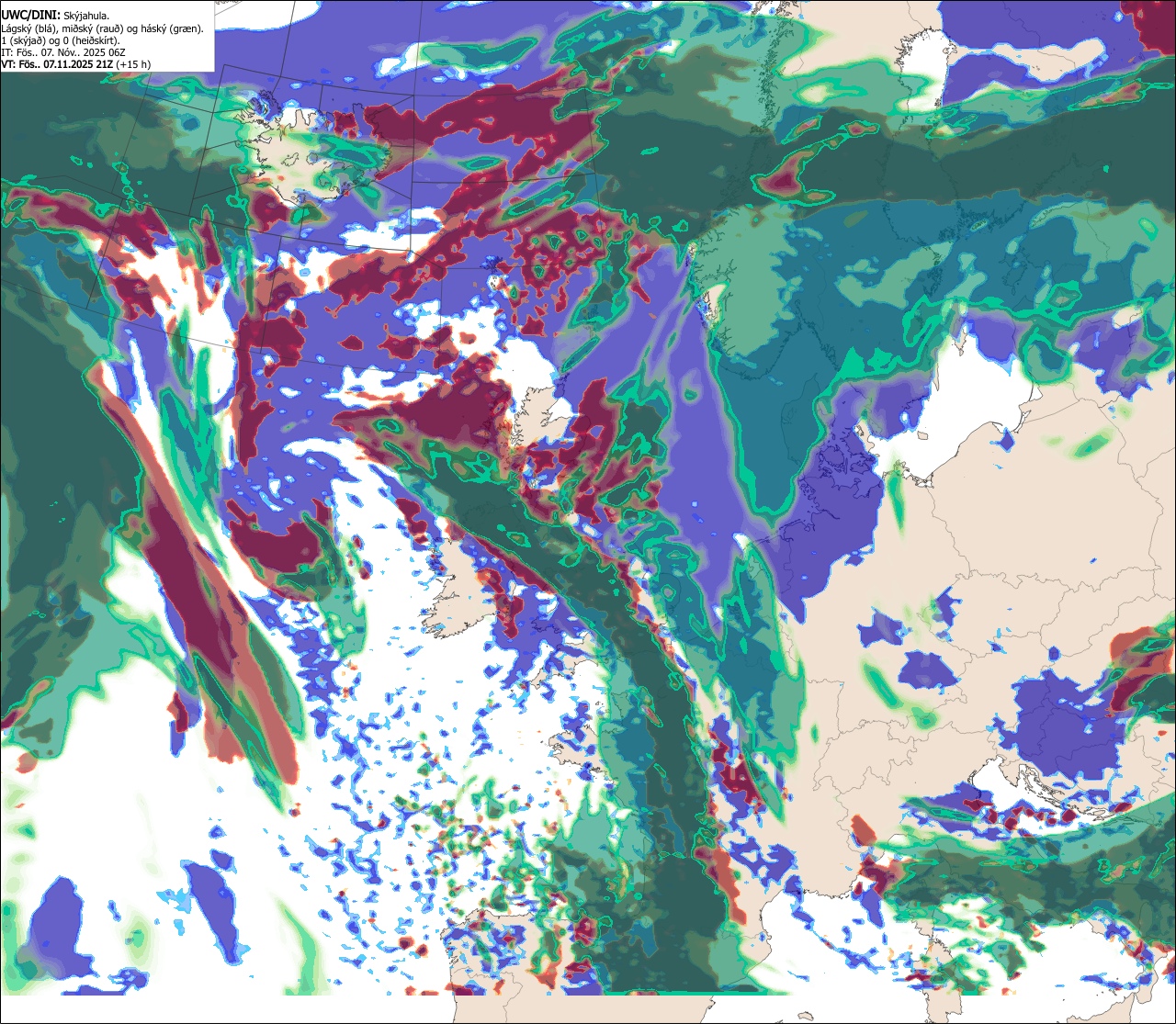Click the "UWC/DINI: Skýjahula." title text

pyautogui.click(x=56, y=16)
